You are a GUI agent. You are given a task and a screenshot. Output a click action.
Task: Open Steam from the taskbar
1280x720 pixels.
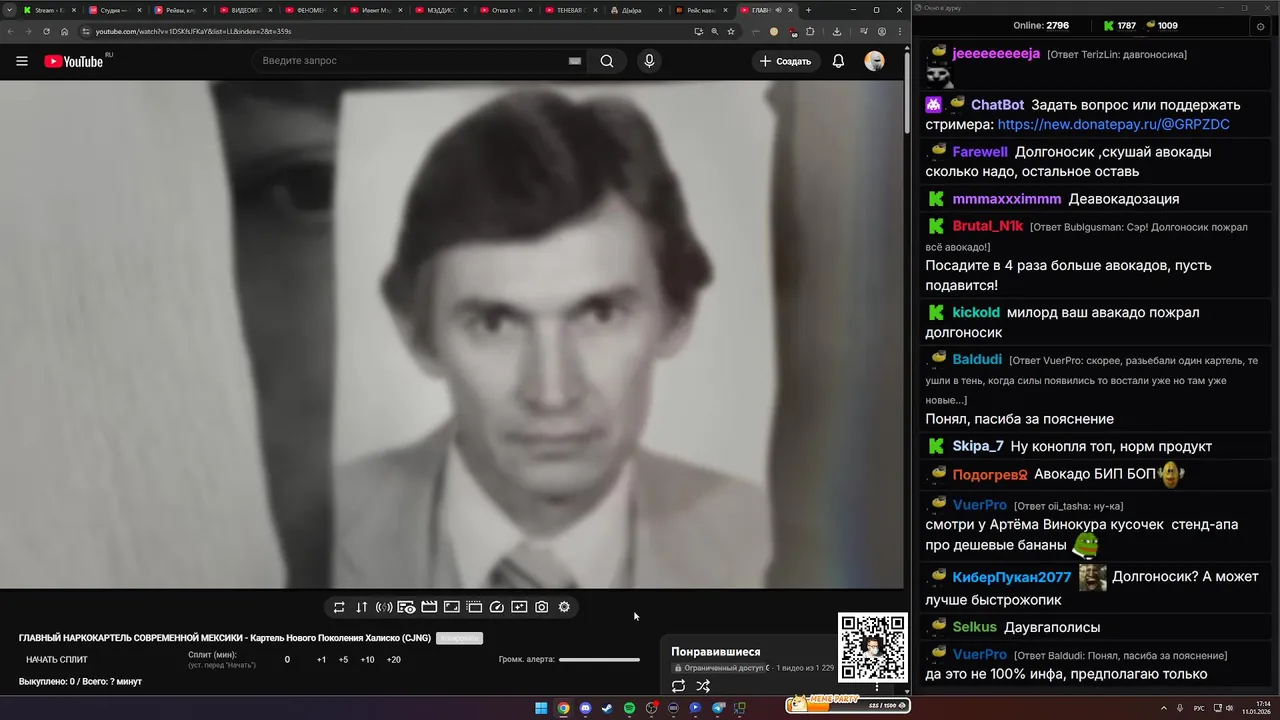(607, 708)
